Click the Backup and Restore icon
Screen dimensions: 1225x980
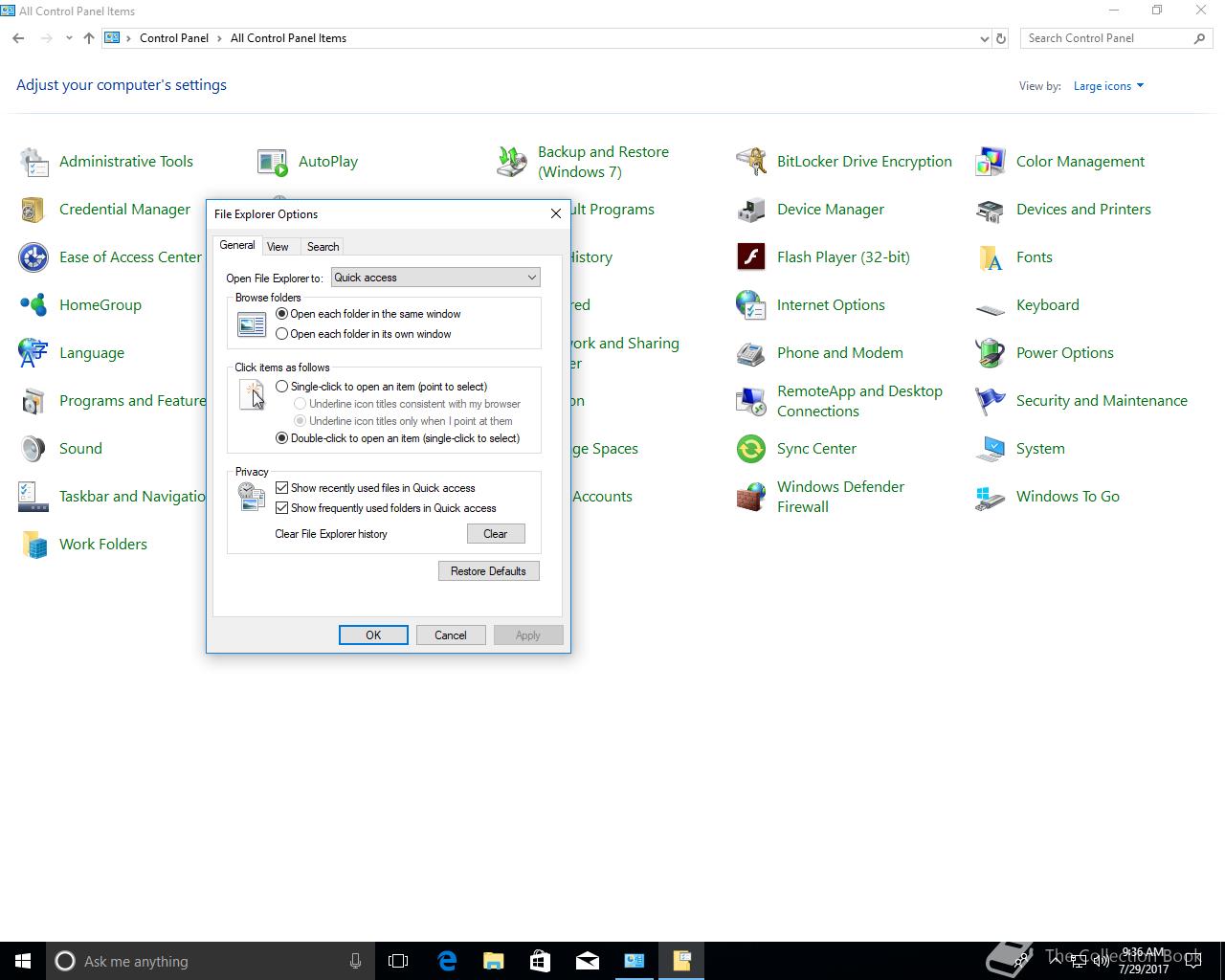tap(512, 162)
